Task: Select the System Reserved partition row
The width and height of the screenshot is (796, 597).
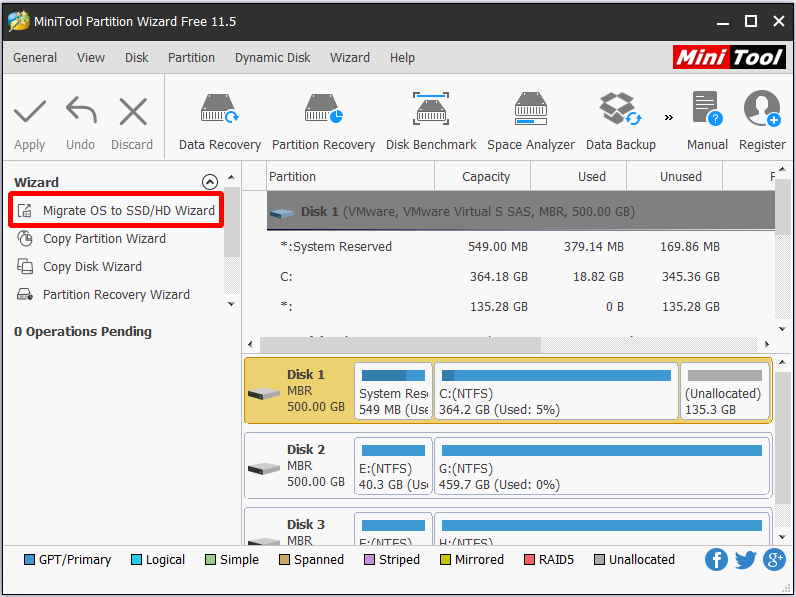Action: coord(521,247)
